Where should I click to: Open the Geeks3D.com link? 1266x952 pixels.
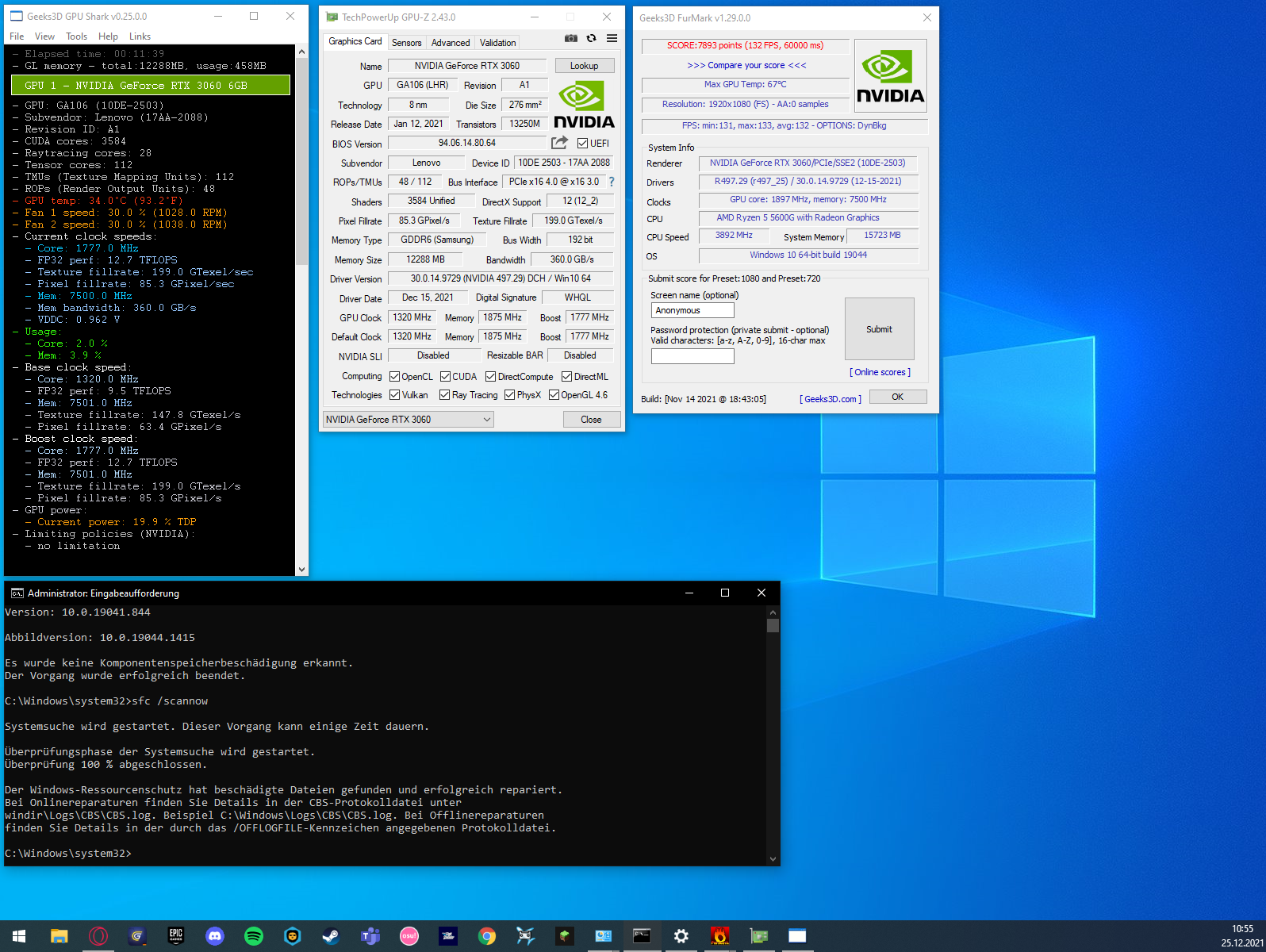tap(831, 399)
